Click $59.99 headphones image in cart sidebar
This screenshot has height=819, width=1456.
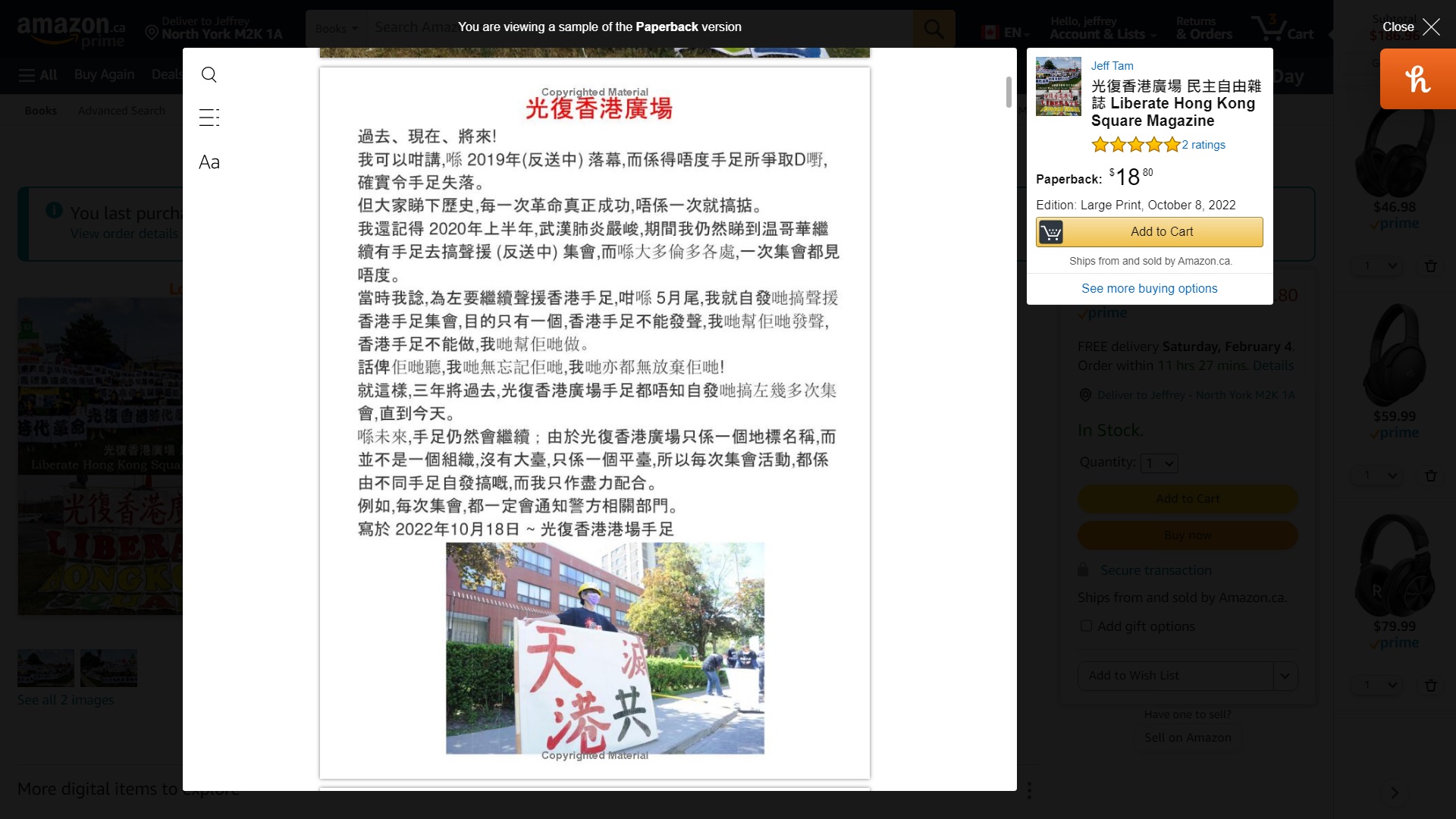pyautogui.click(x=1394, y=356)
